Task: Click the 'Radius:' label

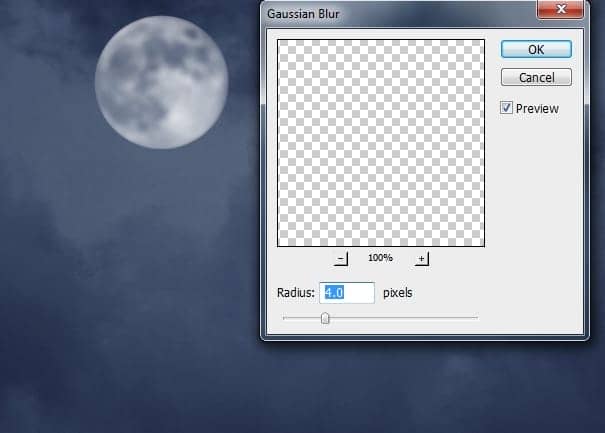Action: (x=296, y=293)
